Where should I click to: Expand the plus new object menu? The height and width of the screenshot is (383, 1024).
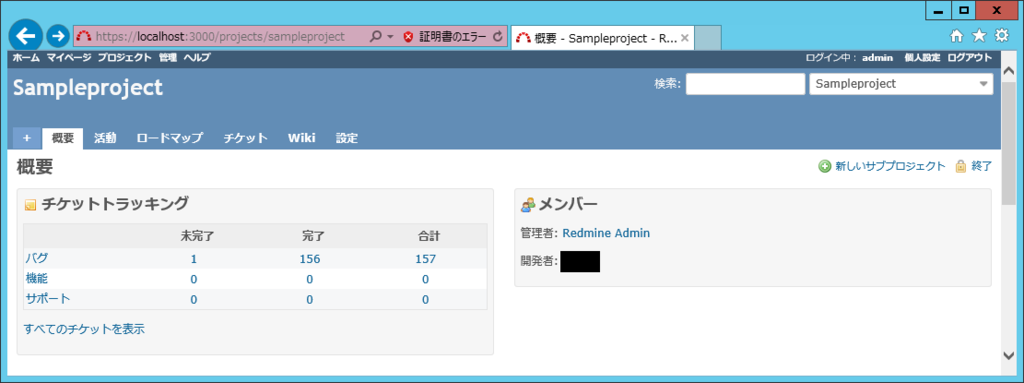(x=27, y=138)
